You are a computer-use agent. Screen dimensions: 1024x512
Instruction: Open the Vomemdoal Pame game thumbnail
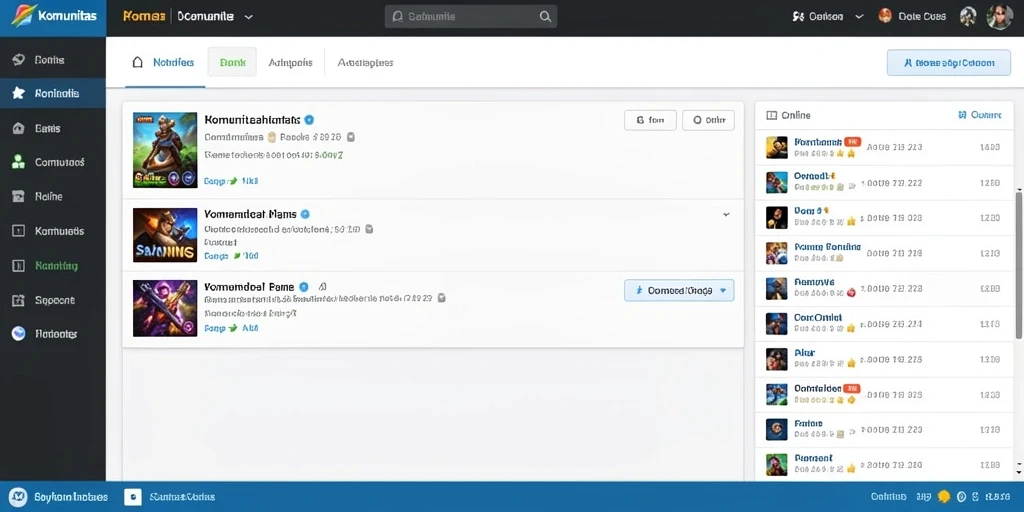165,308
